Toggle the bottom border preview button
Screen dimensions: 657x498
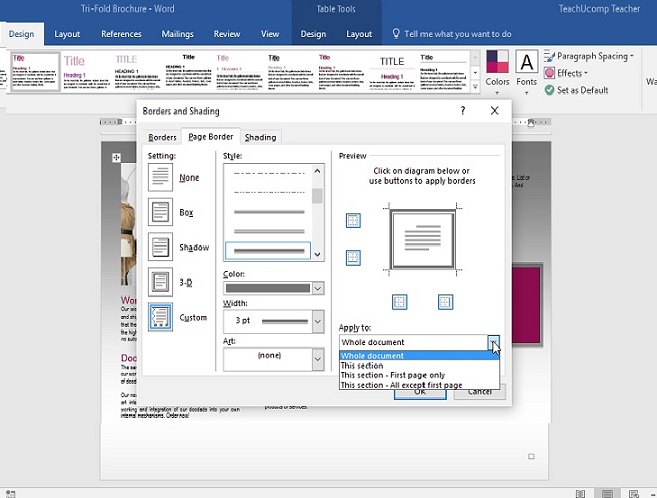coord(353,258)
